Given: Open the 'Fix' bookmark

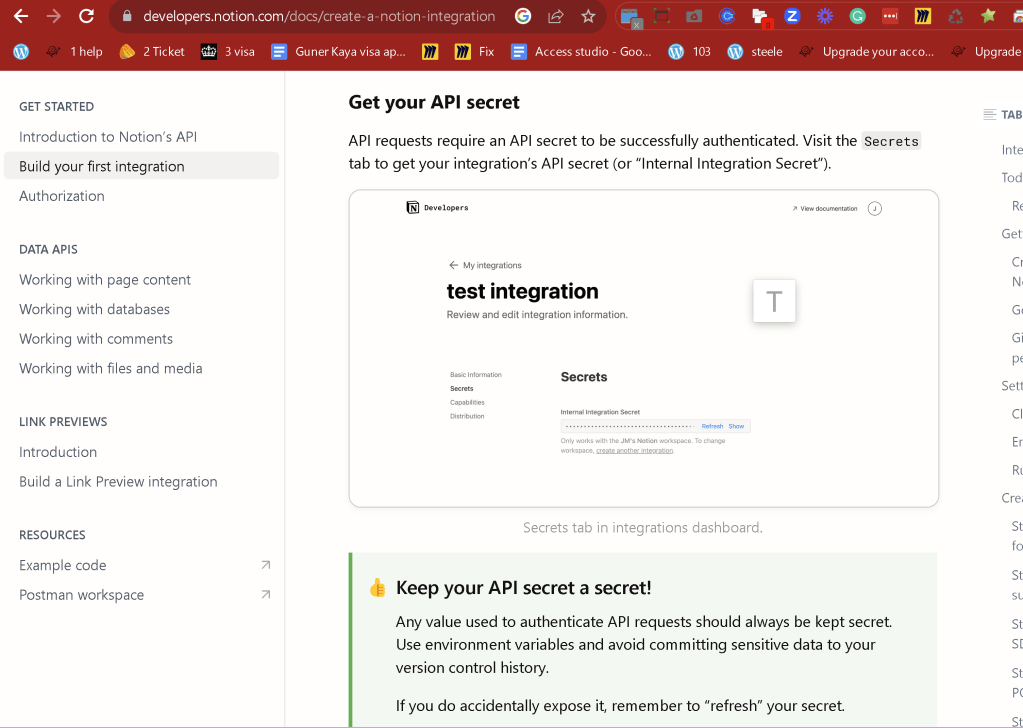Looking at the screenshot, I should click(x=475, y=52).
